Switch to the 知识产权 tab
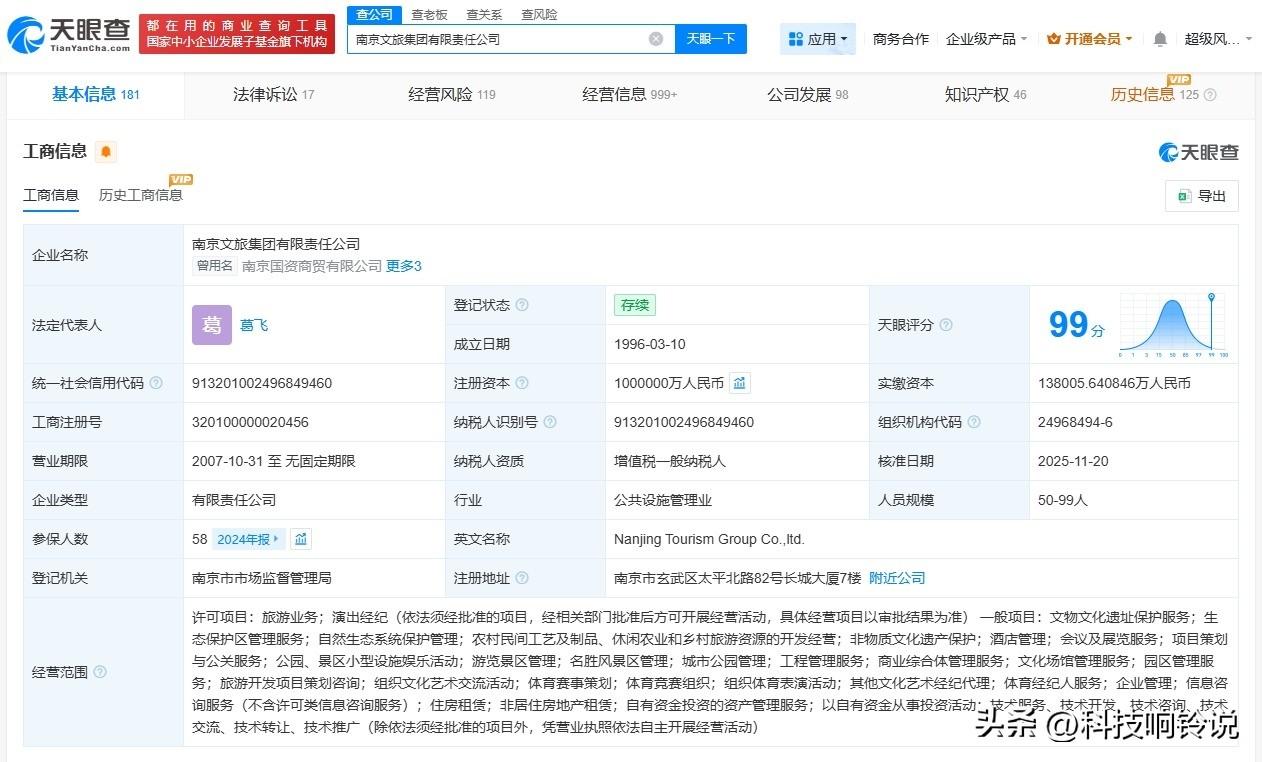Viewport: 1262px width, 762px height. [985, 95]
